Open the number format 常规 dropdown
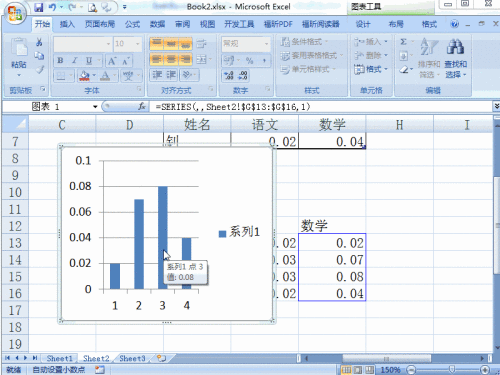The image size is (500, 375). 266,44
